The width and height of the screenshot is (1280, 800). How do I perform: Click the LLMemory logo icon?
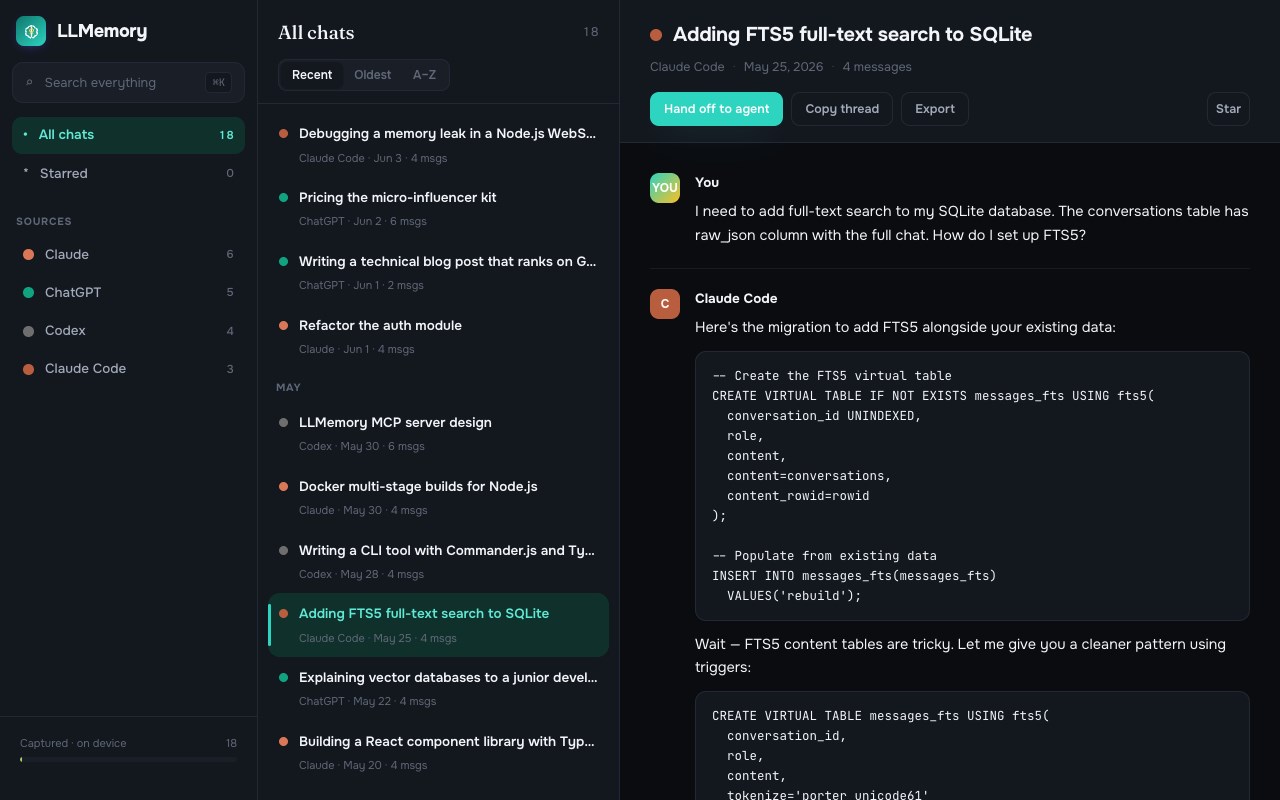pyautogui.click(x=31, y=31)
